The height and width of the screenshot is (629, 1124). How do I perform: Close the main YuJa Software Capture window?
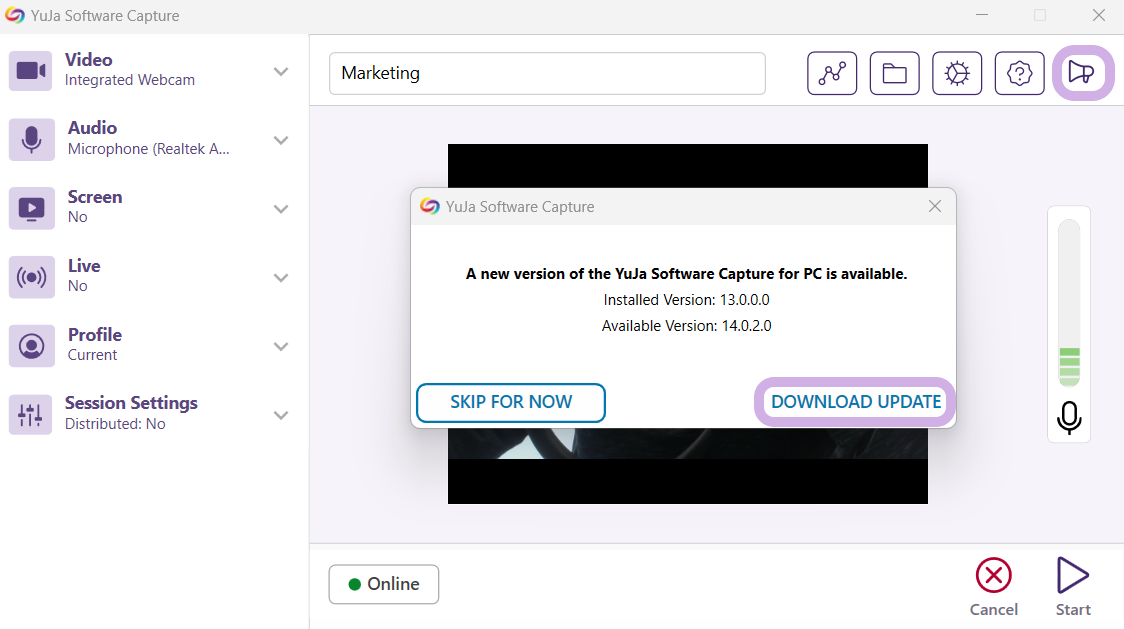point(1098,15)
